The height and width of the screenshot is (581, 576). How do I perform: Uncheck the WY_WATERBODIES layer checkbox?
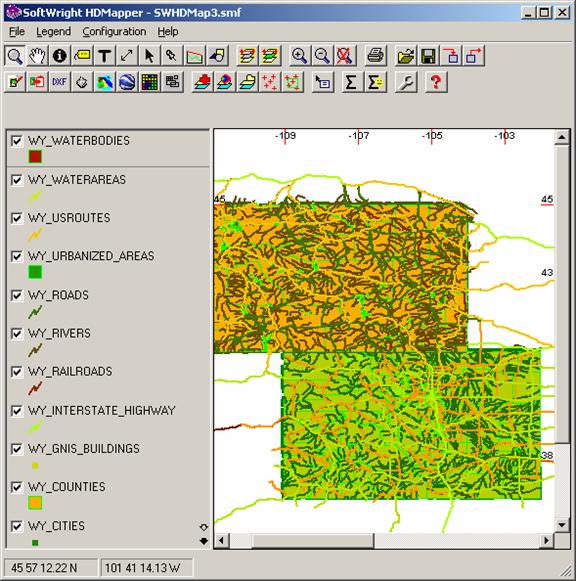click(x=16, y=141)
